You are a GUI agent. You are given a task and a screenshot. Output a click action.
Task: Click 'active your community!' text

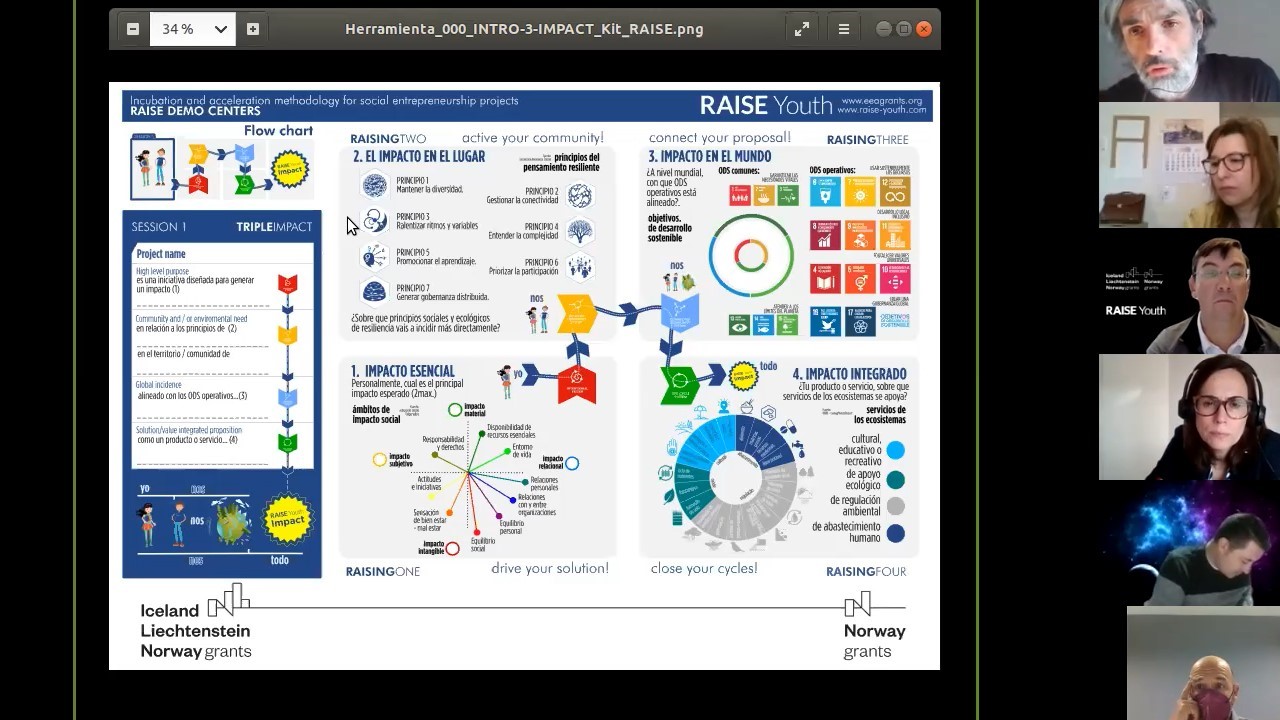[533, 138]
